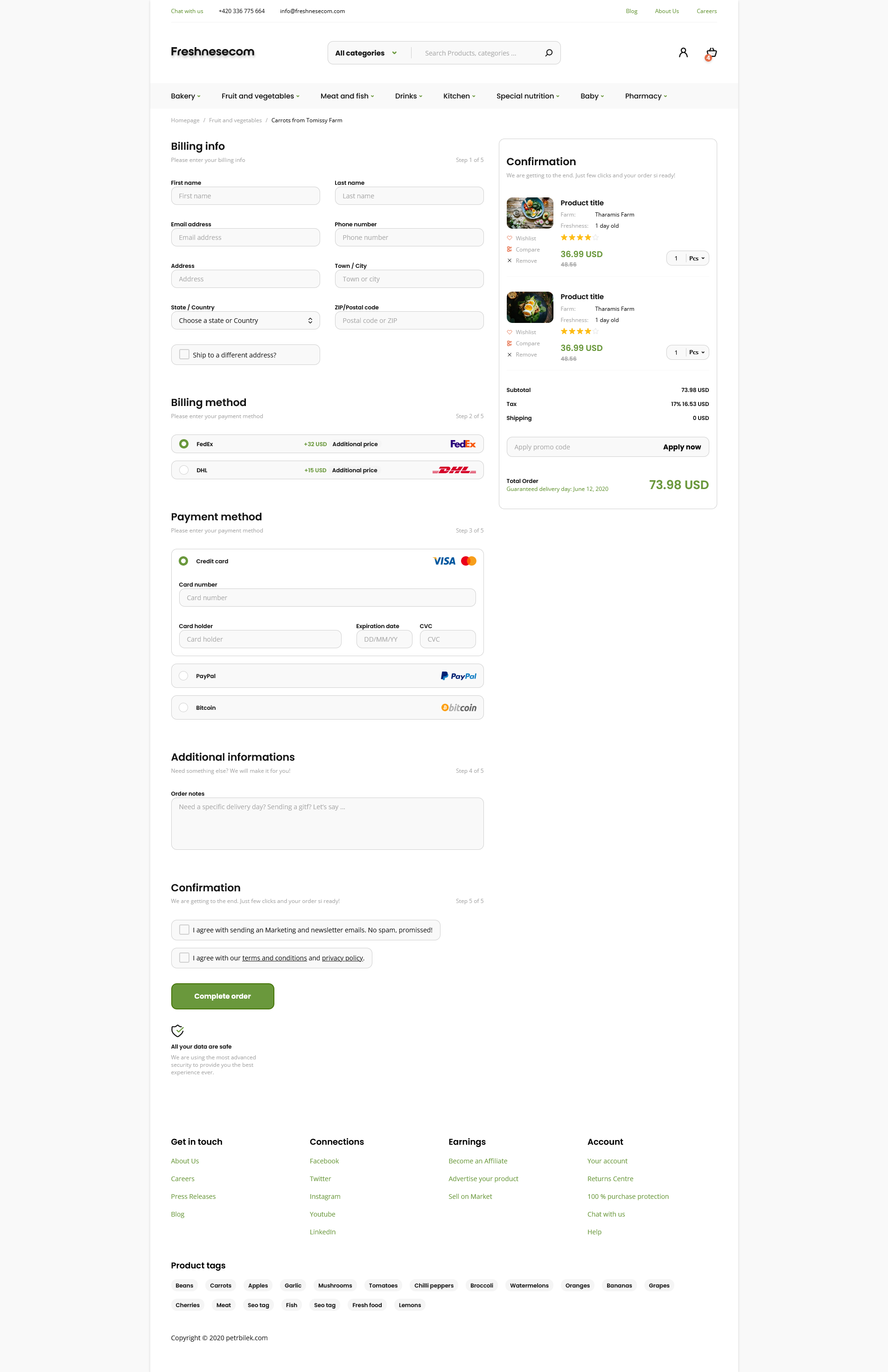Click the PayPal logo

pos(458,676)
